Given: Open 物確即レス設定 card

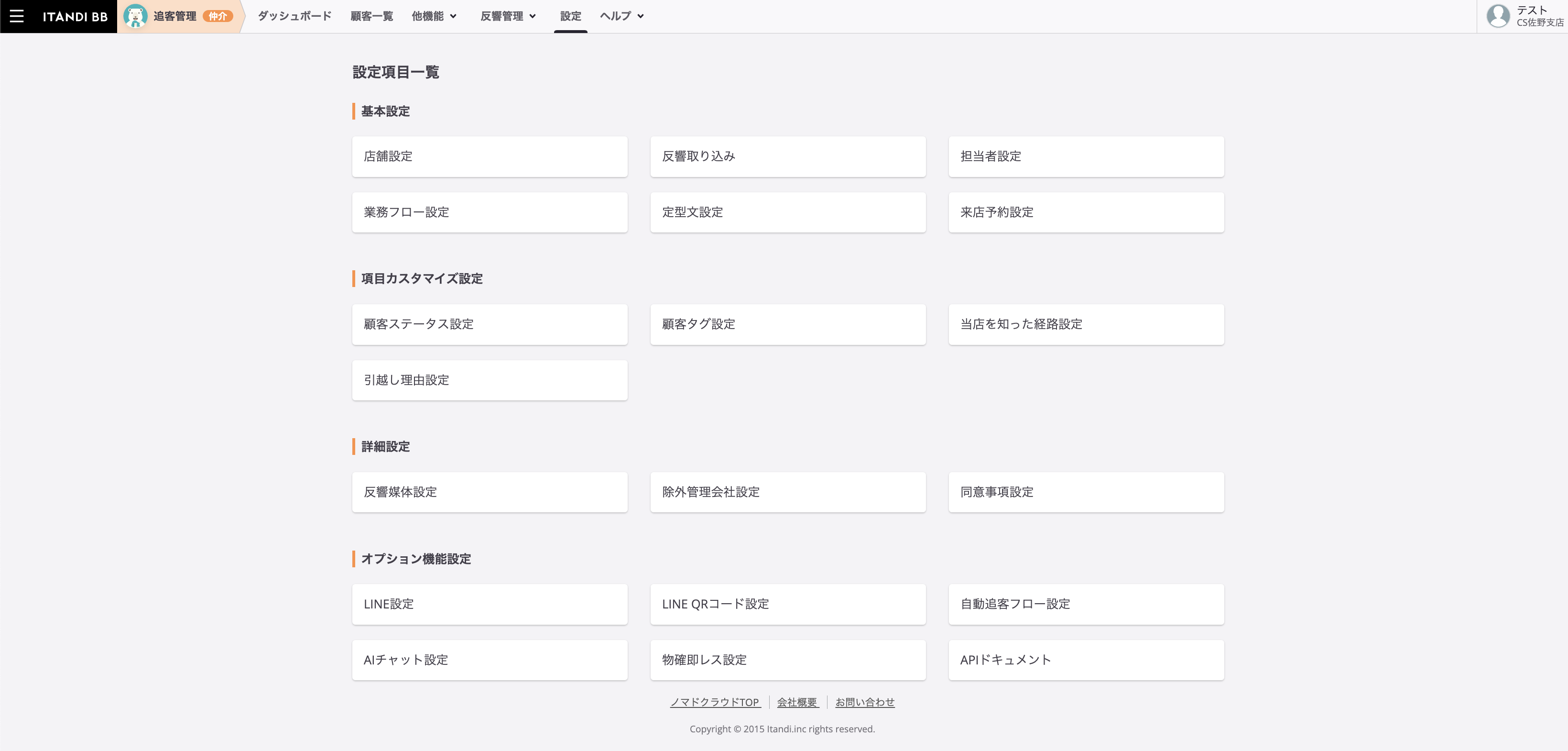Looking at the screenshot, I should point(788,660).
